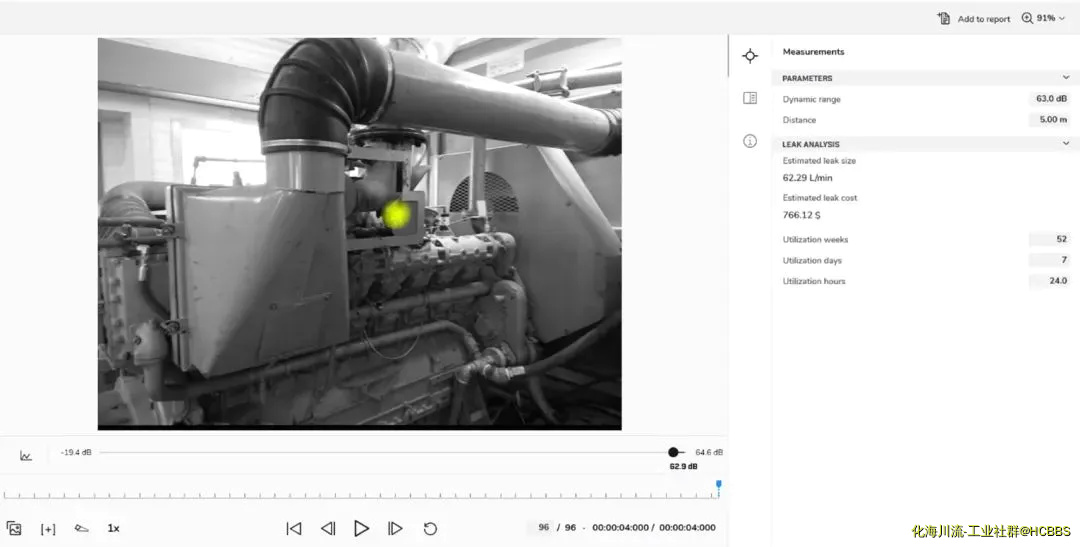Open the Measurements crosshair panel tab

point(750,56)
